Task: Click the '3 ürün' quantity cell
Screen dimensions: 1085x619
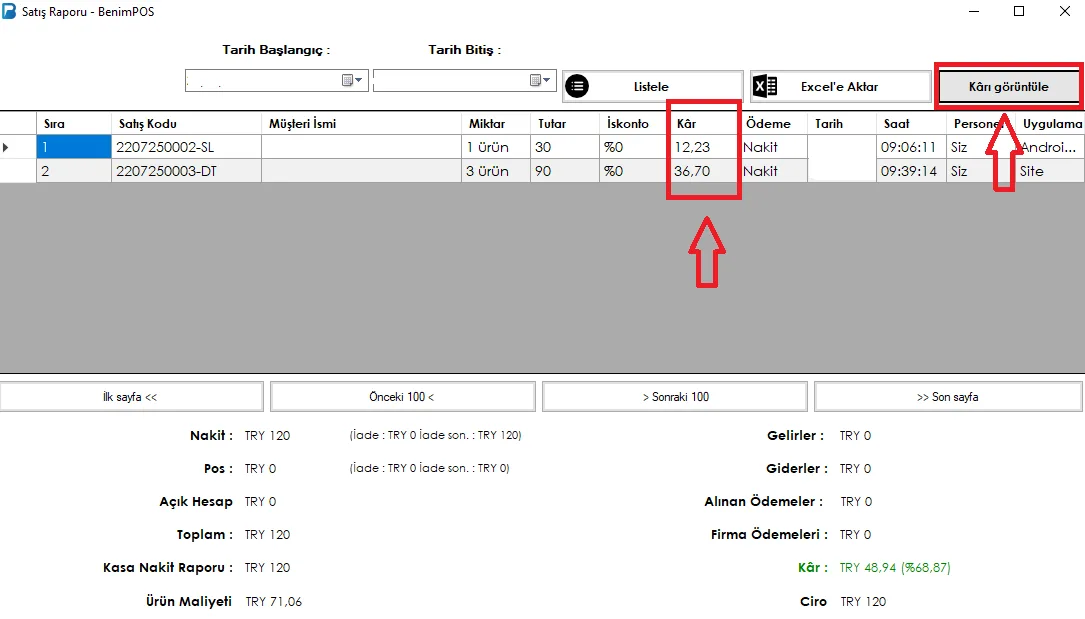Action: [x=495, y=171]
